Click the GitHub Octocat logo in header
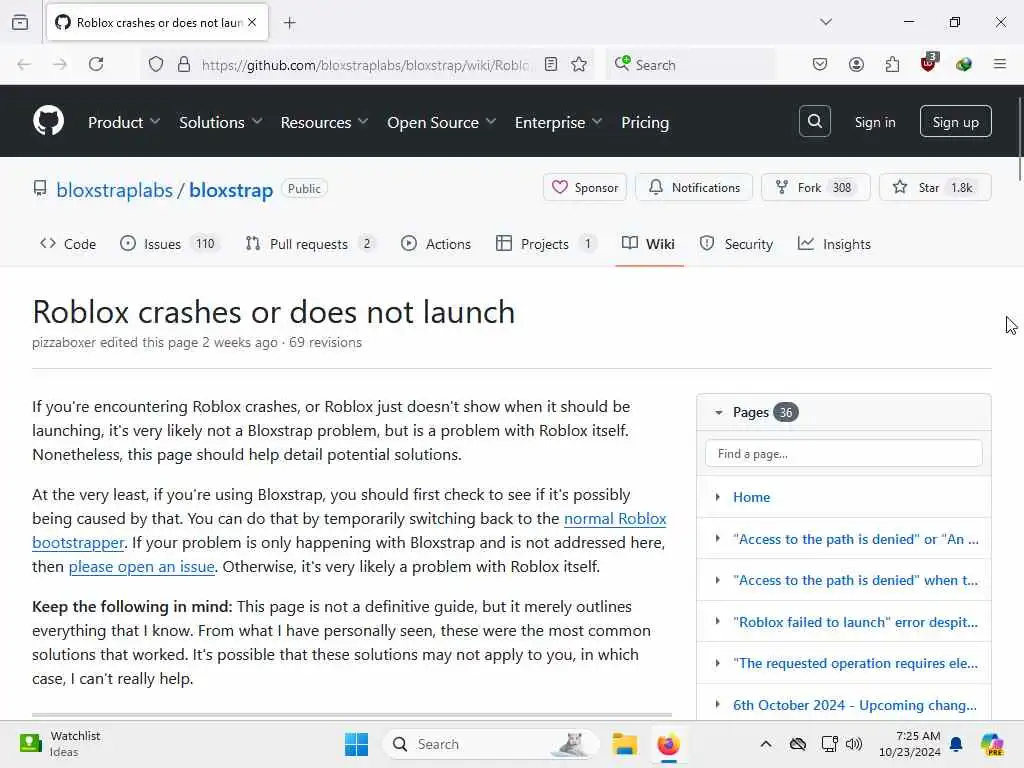The image size is (1024, 768). [48, 121]
